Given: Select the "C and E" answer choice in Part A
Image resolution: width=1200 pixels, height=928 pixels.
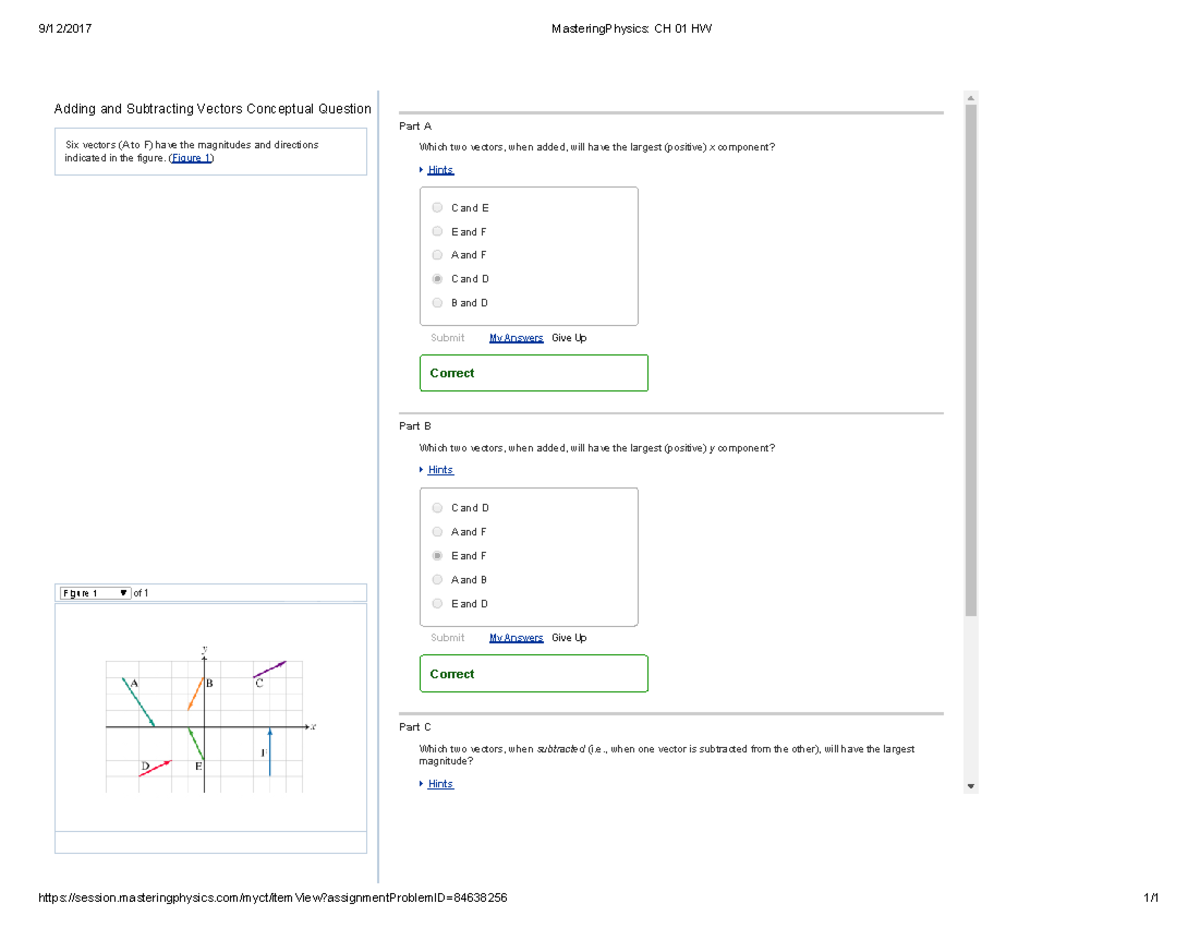Looking at the screenshot, I should click(437, 207).
